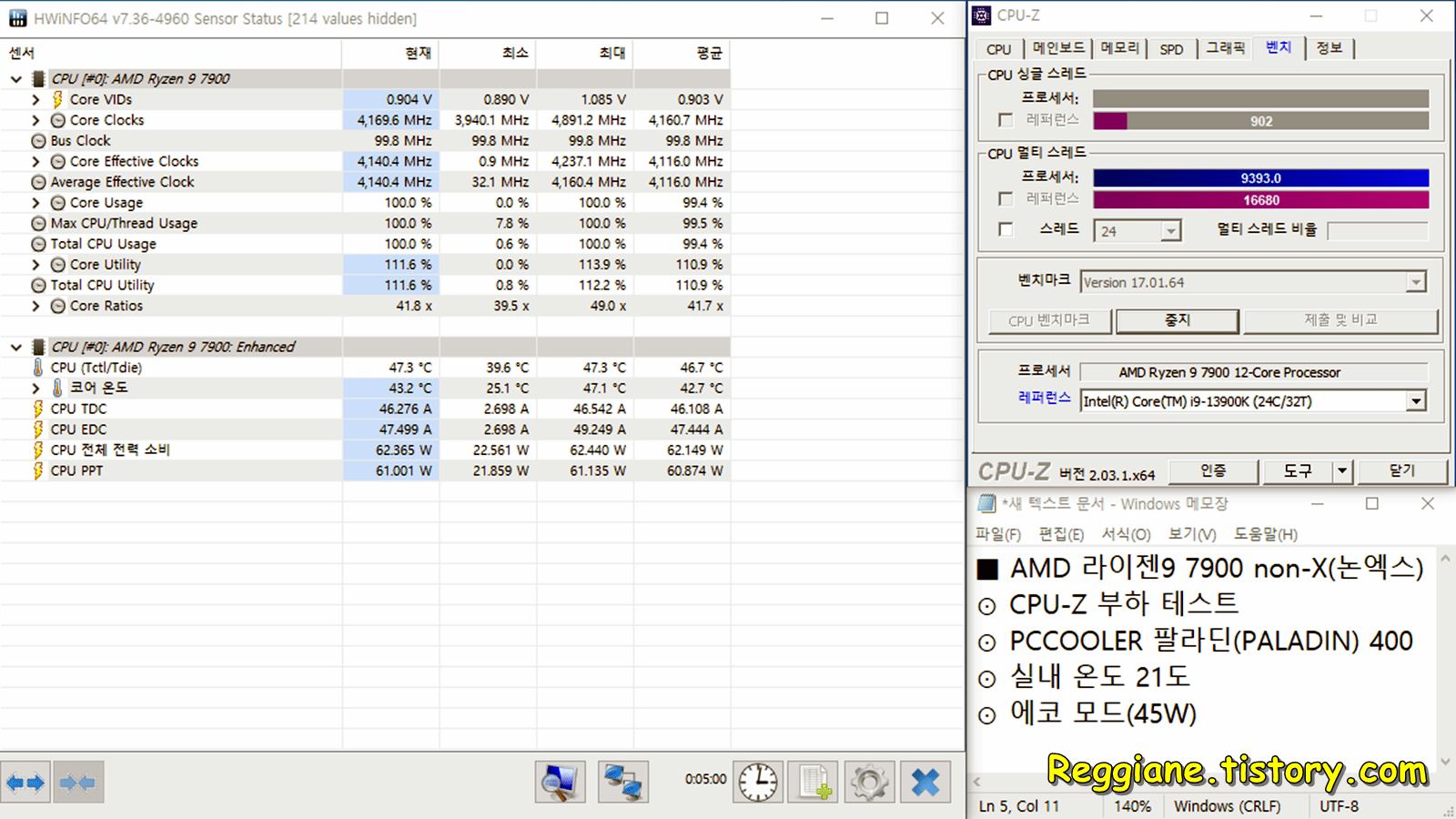Expand the Core VIDs row

point(35,99)
